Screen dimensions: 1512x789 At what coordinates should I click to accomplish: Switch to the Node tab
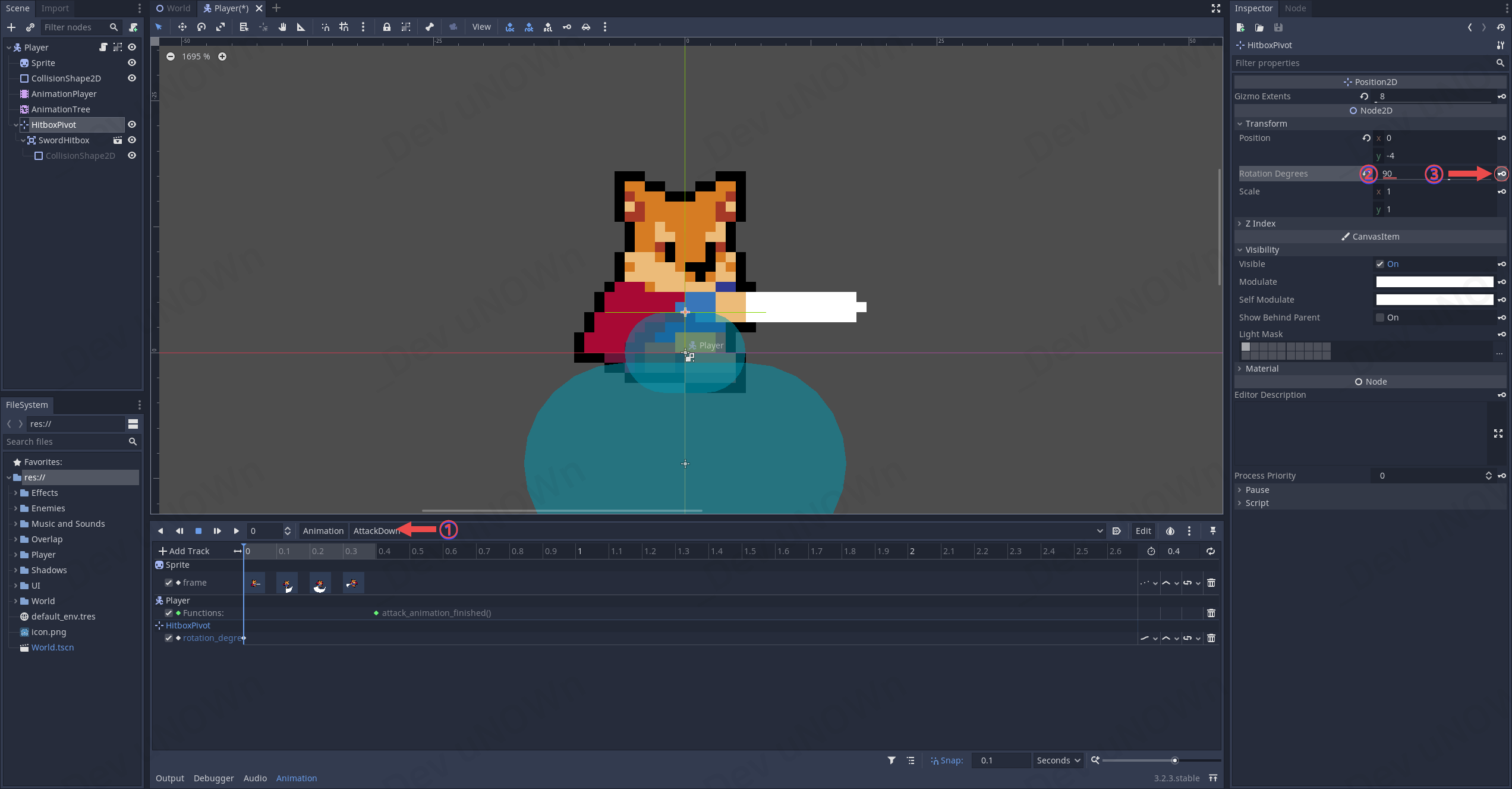(x=1295, y=8)
